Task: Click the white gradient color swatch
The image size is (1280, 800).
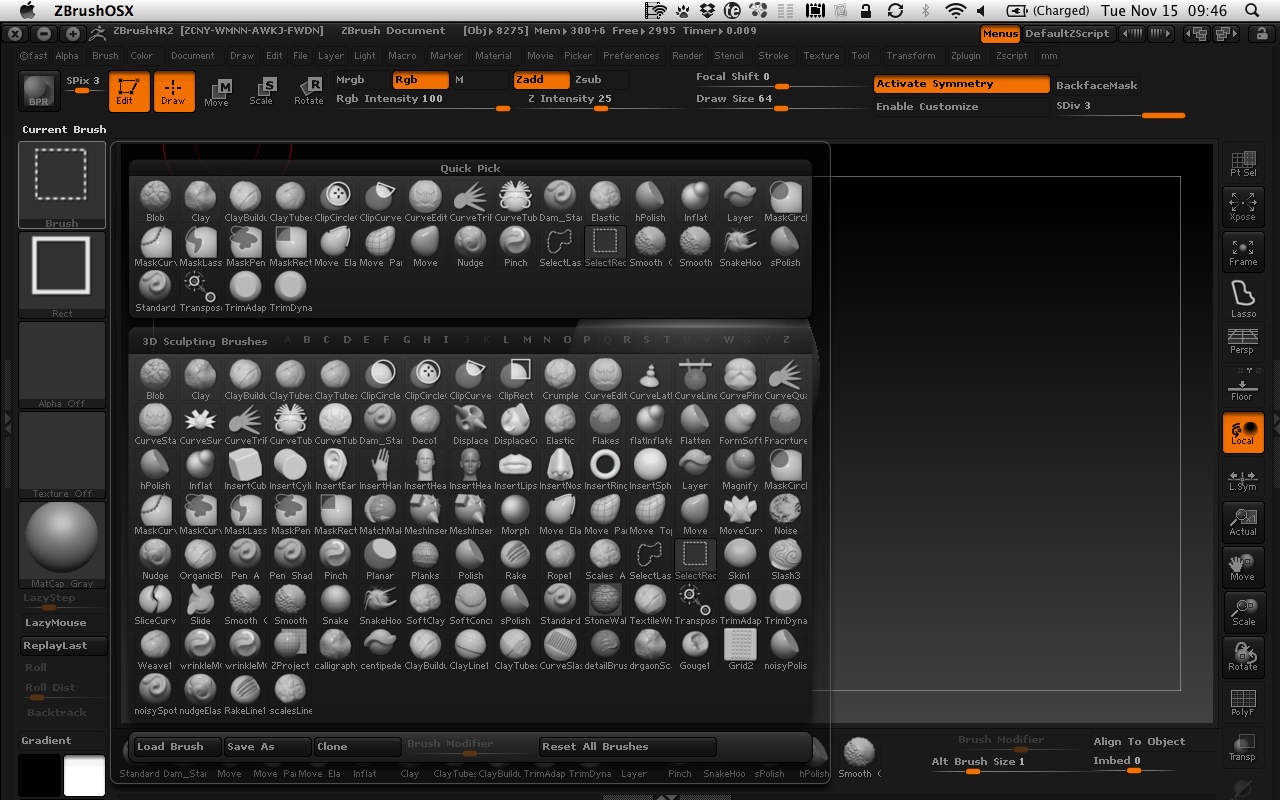Action: point(84,775)
